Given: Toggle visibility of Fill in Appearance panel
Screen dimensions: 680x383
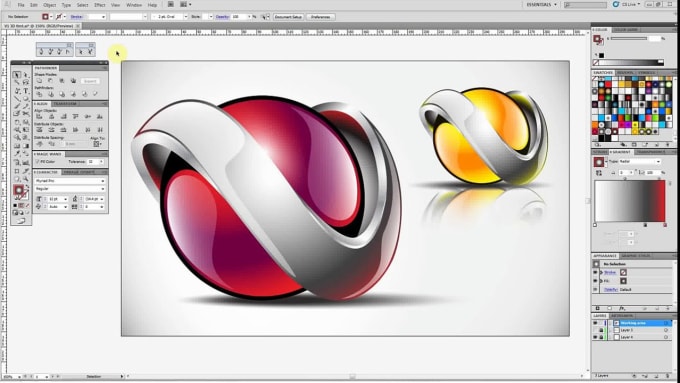Looking at the screenshot, I should click(x=595, y=281).
